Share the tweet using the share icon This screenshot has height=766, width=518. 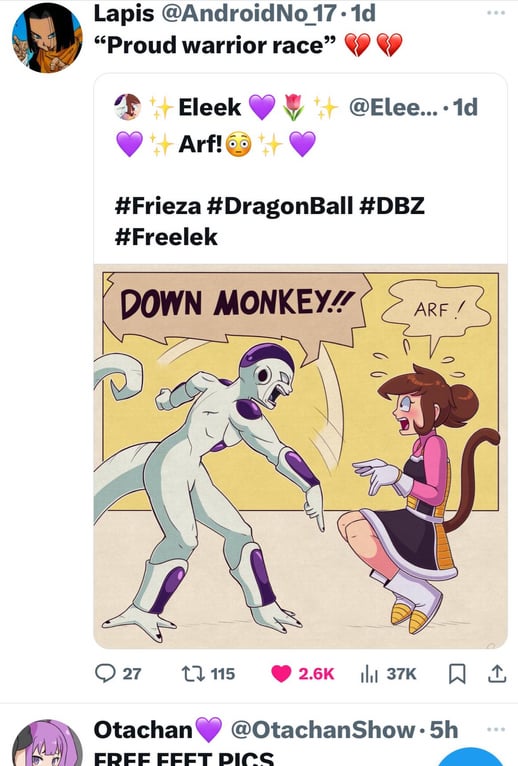point(496,674)
